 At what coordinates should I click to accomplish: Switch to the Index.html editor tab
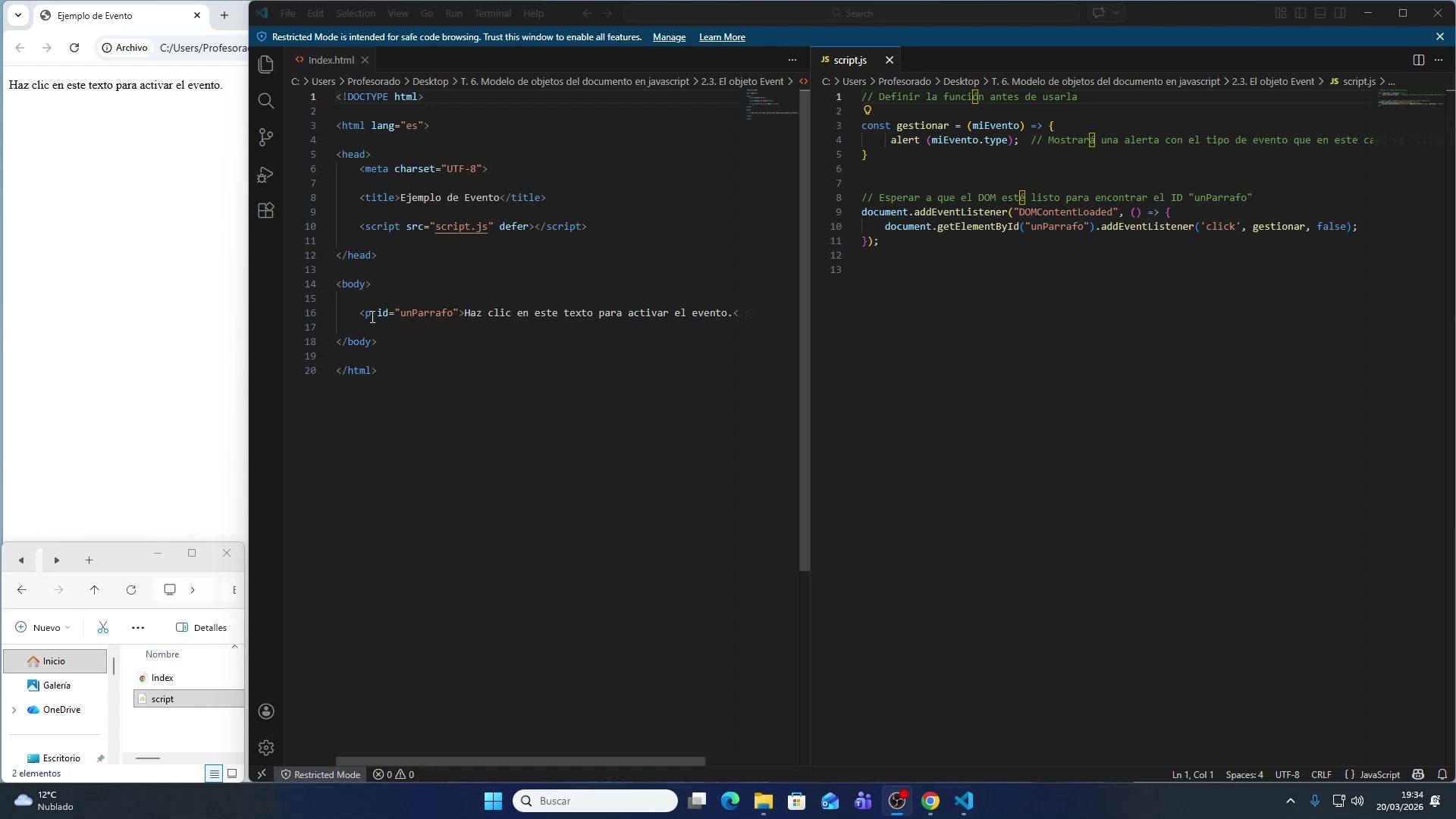coord(331,60)
